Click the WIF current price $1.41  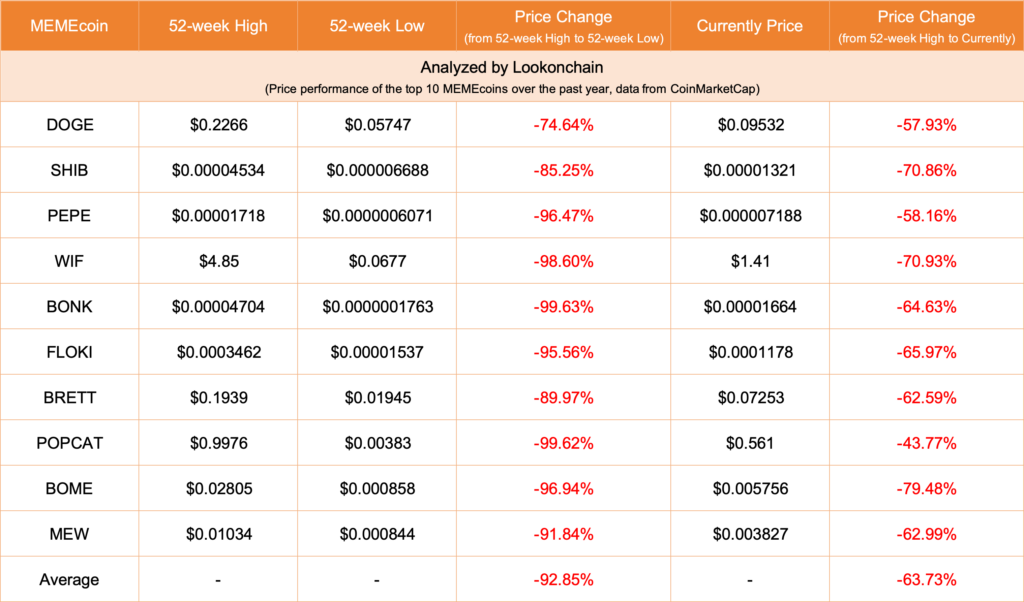pyautogui.click(x=750, y=261)
